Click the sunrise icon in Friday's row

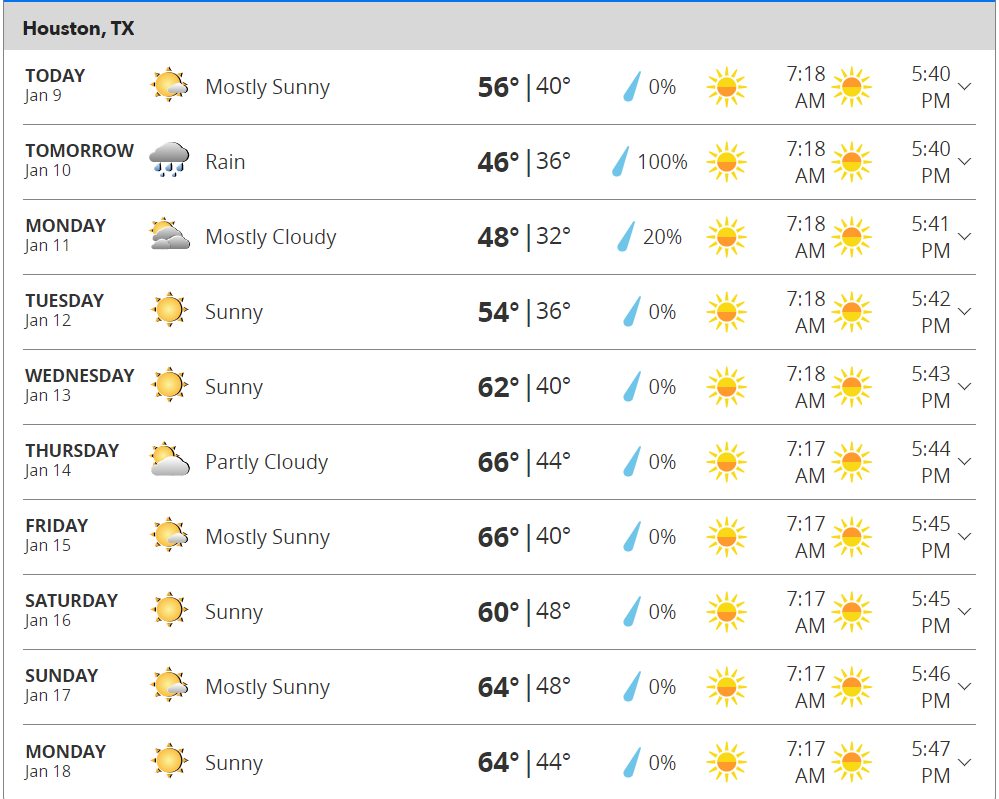tap(727, 537)
